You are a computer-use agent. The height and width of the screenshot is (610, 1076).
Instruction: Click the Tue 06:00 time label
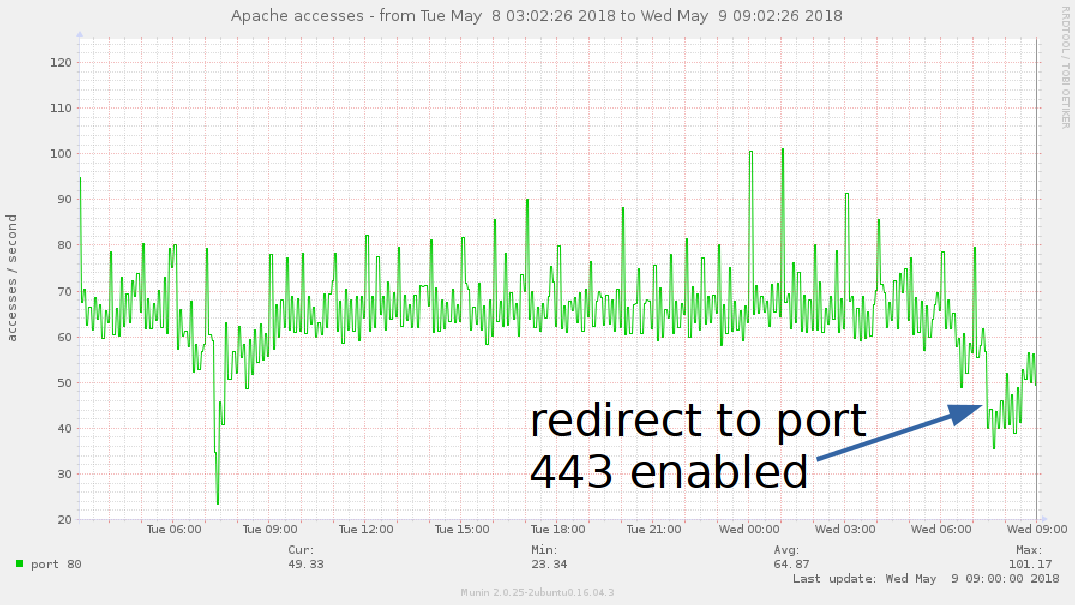coord(174,530)
